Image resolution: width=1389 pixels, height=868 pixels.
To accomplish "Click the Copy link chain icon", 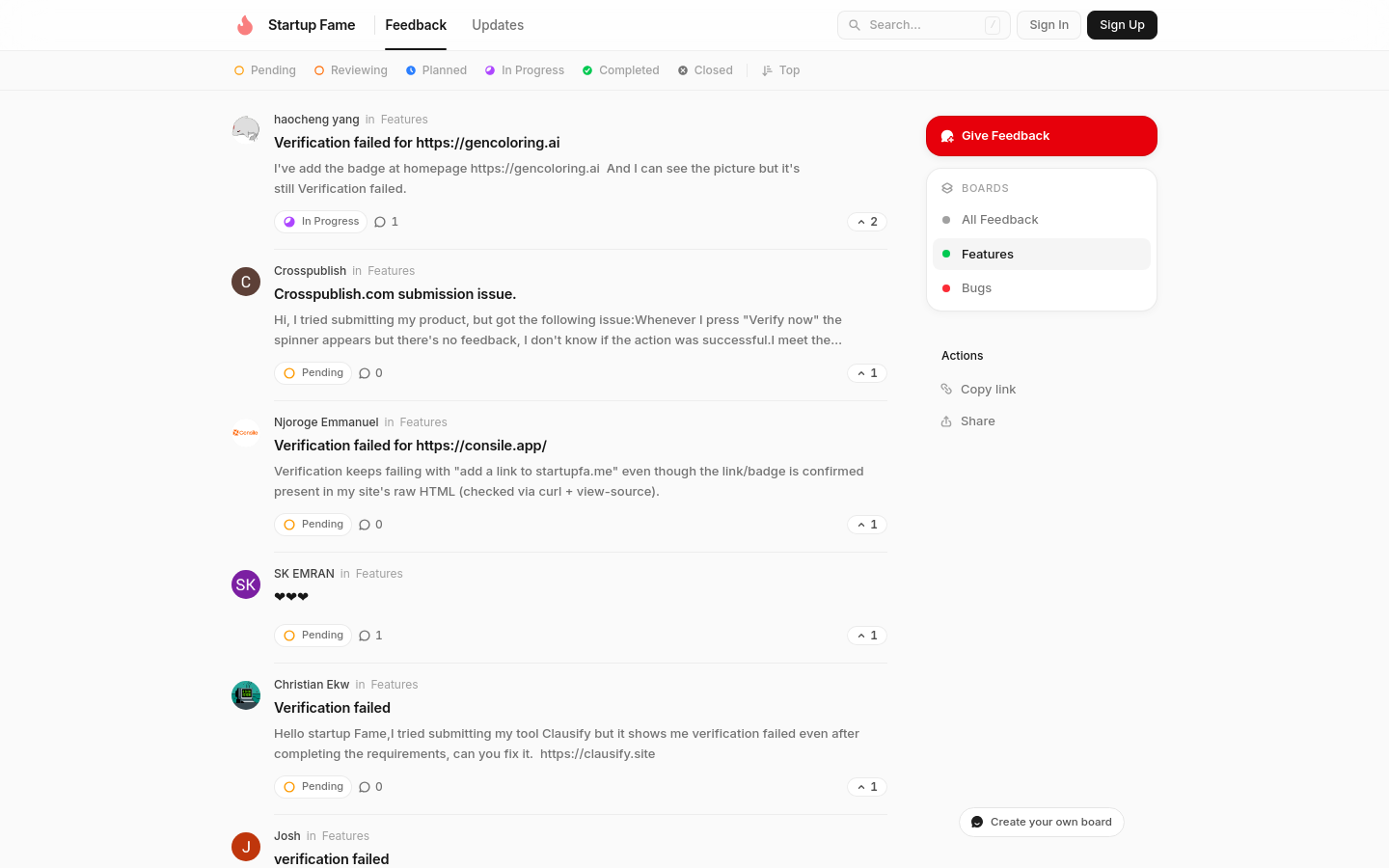I will tap(946, 390).
